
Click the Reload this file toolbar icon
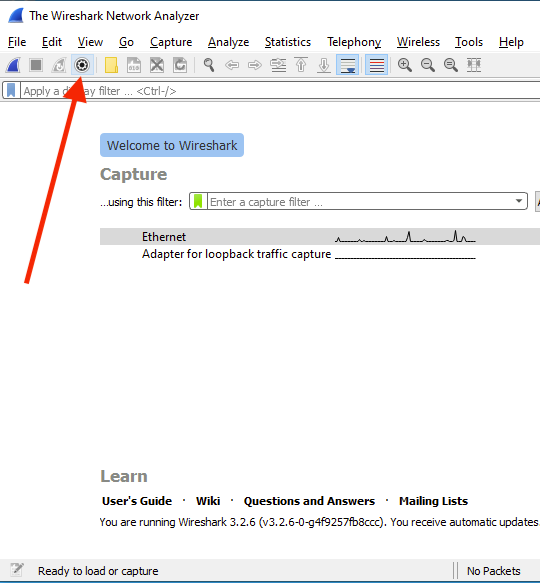180,65
